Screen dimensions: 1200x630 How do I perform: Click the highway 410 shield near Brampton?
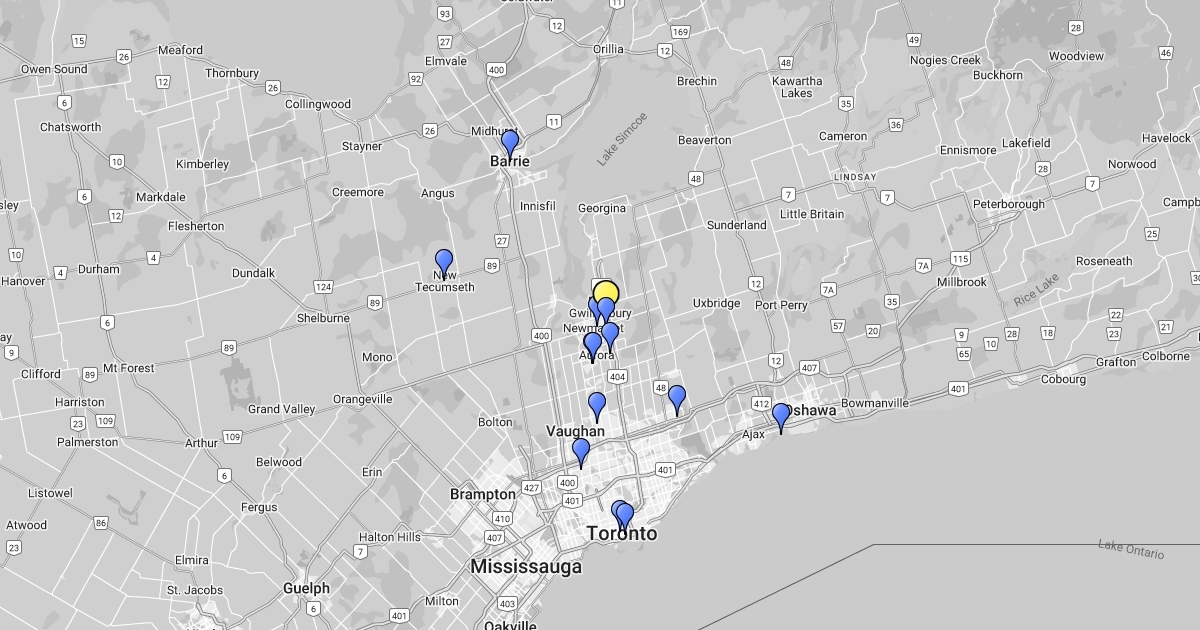(x=502, y=518)
